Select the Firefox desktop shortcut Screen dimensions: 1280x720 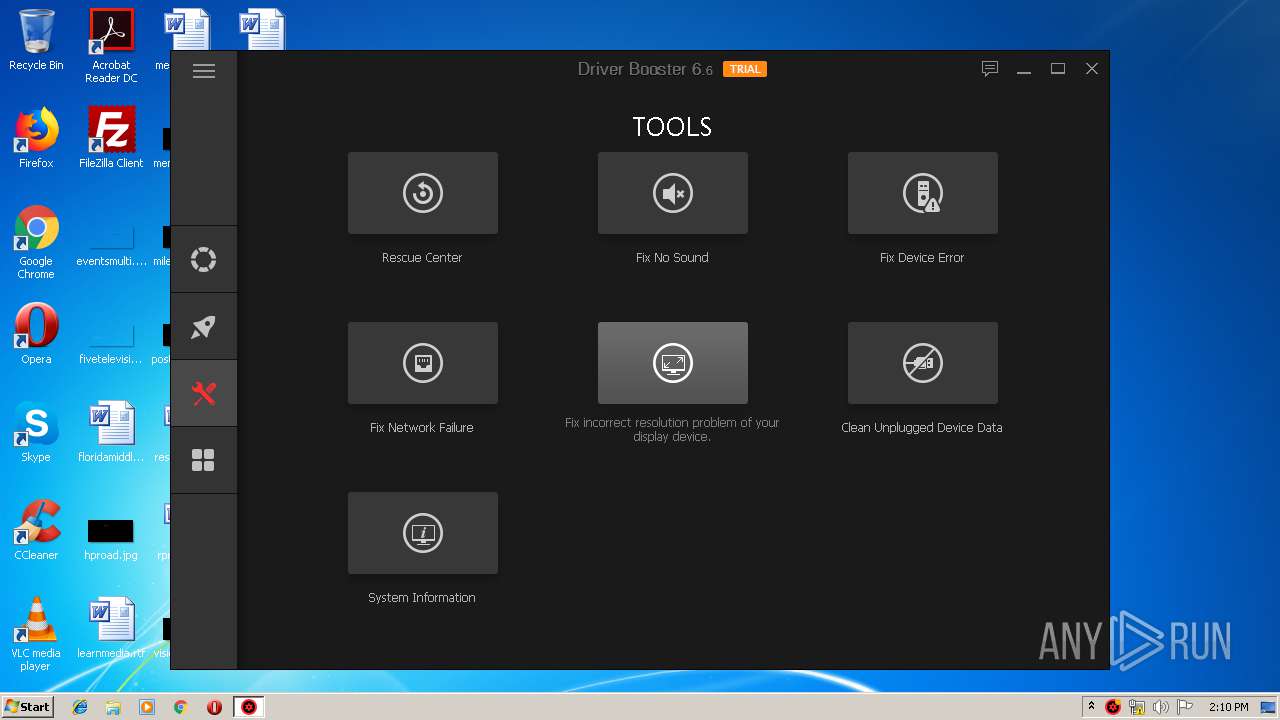[36, 138]
